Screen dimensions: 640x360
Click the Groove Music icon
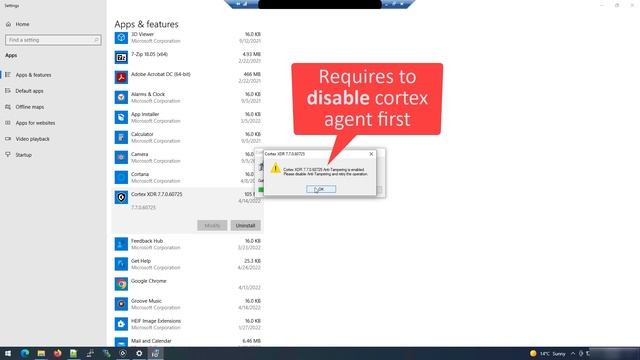pos(121,304)
